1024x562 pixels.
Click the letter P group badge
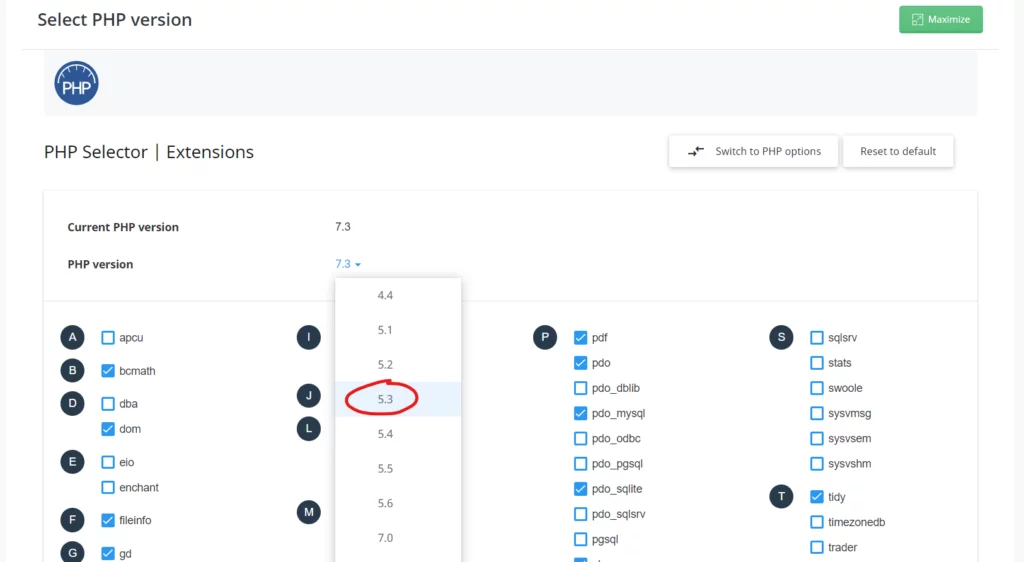pos(545,337)
